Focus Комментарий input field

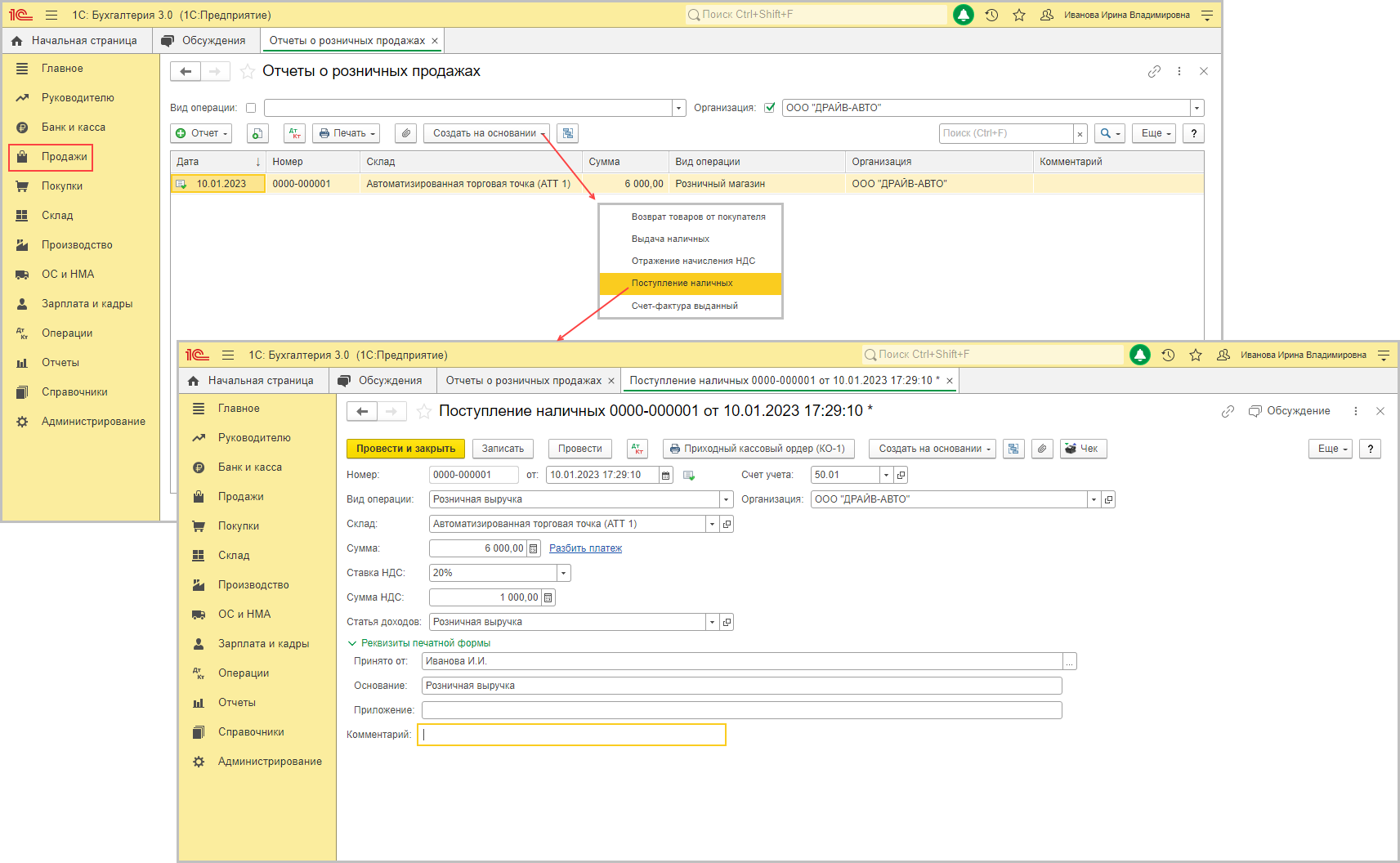tap(571, 735)
